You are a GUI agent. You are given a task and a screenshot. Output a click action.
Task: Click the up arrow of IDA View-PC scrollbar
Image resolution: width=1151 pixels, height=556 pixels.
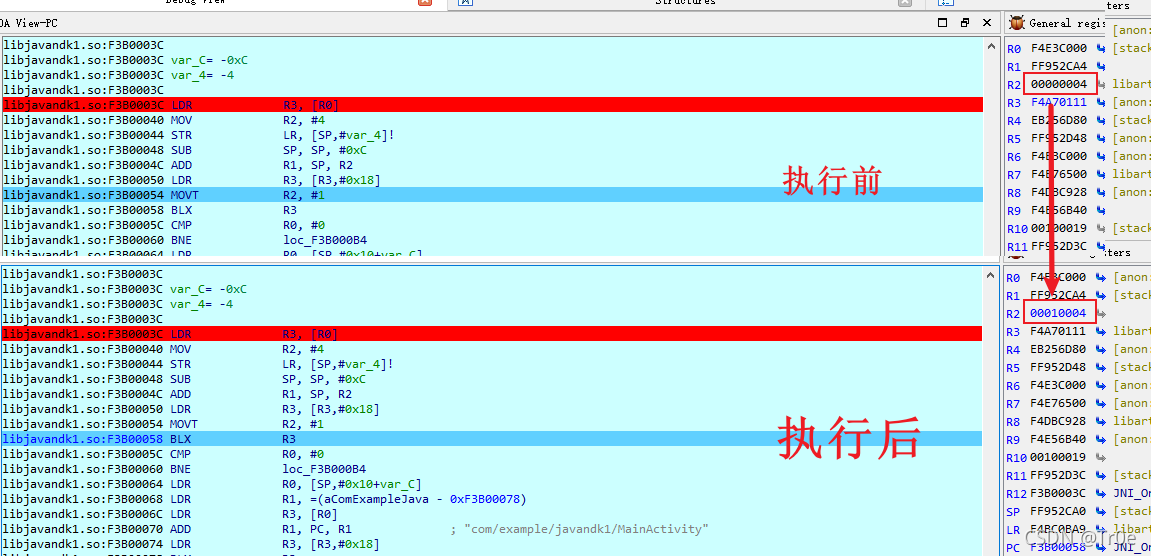point(990,45)
